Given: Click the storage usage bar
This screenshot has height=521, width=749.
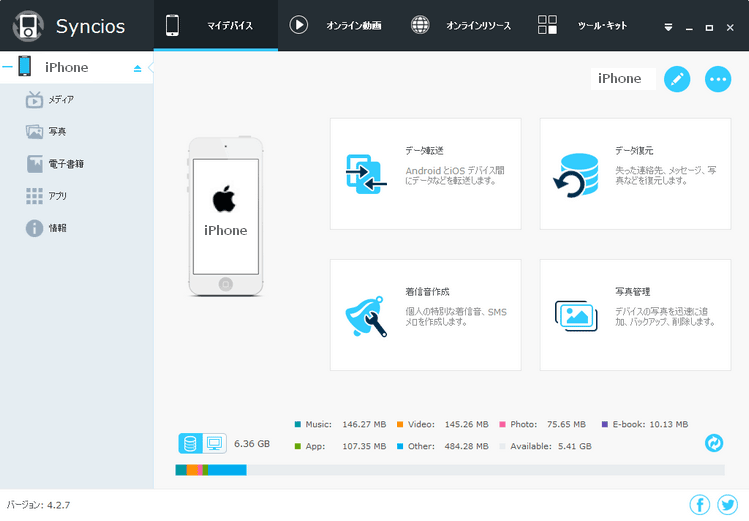Looking at the screenshot, I should [x=450, y=470].
